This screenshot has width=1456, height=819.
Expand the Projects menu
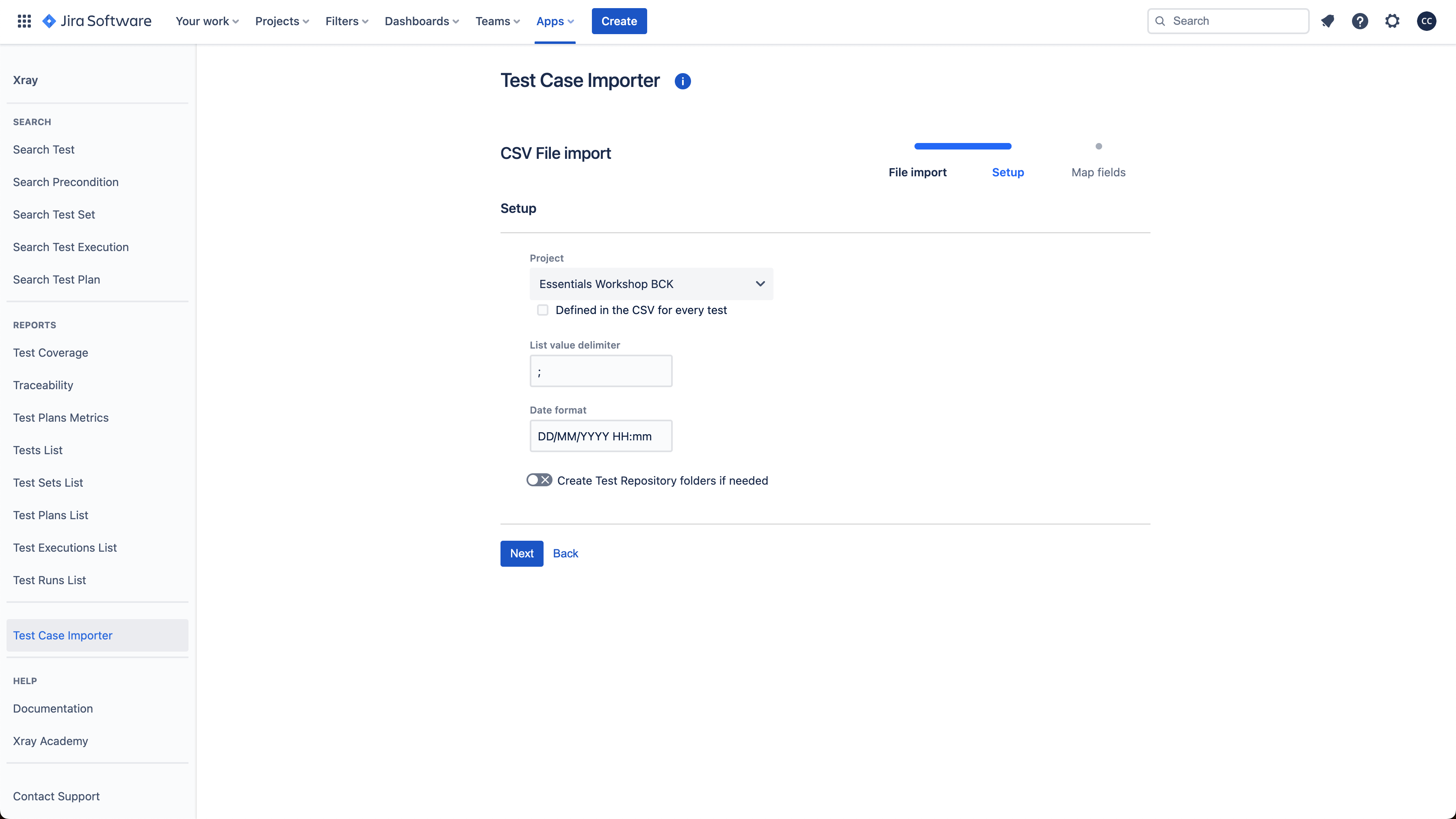(282, 21)
